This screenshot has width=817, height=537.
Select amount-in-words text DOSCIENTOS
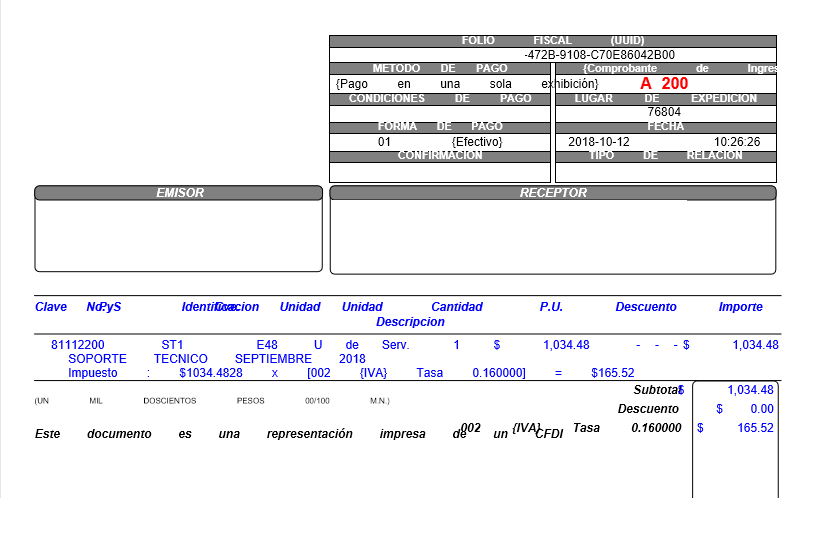tap(169, 401)
